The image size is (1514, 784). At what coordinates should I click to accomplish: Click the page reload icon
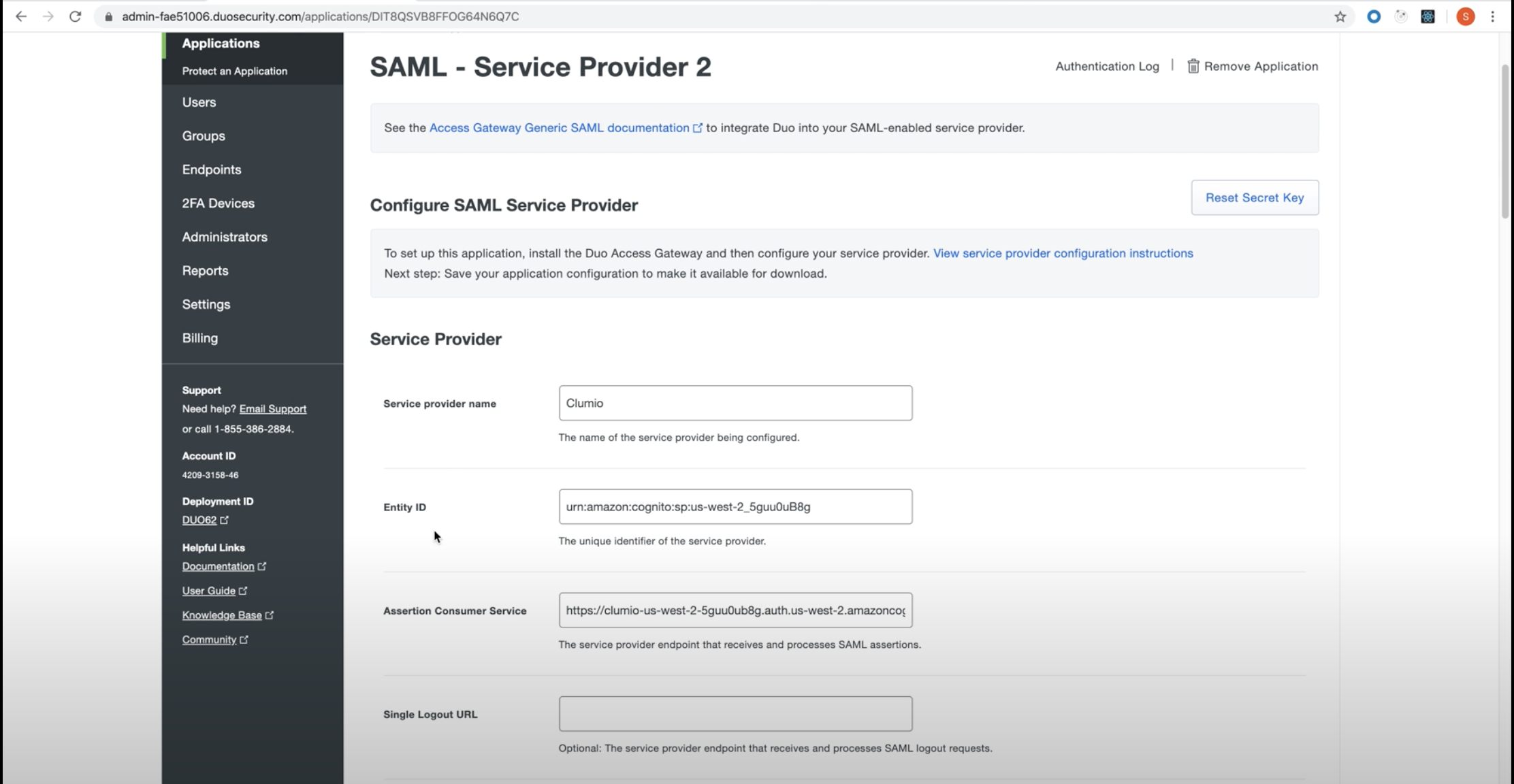[76, 16]
